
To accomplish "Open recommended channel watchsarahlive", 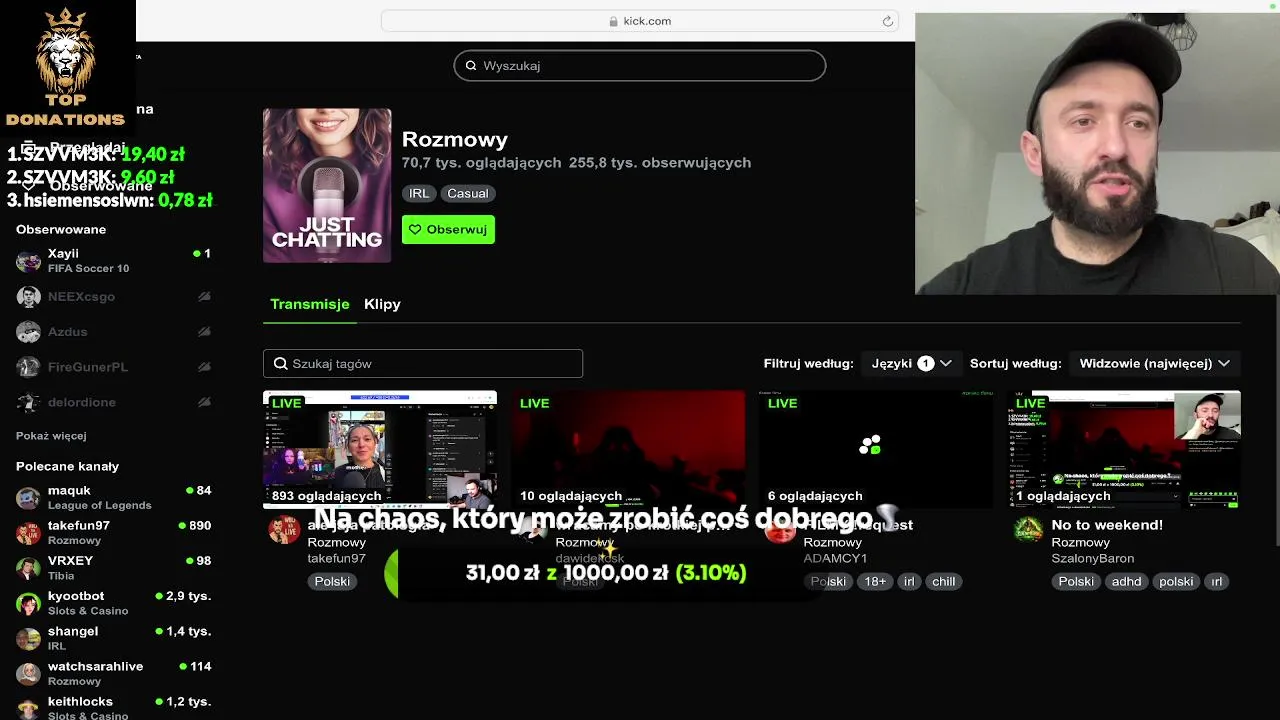I will click(x=114, y=673).
